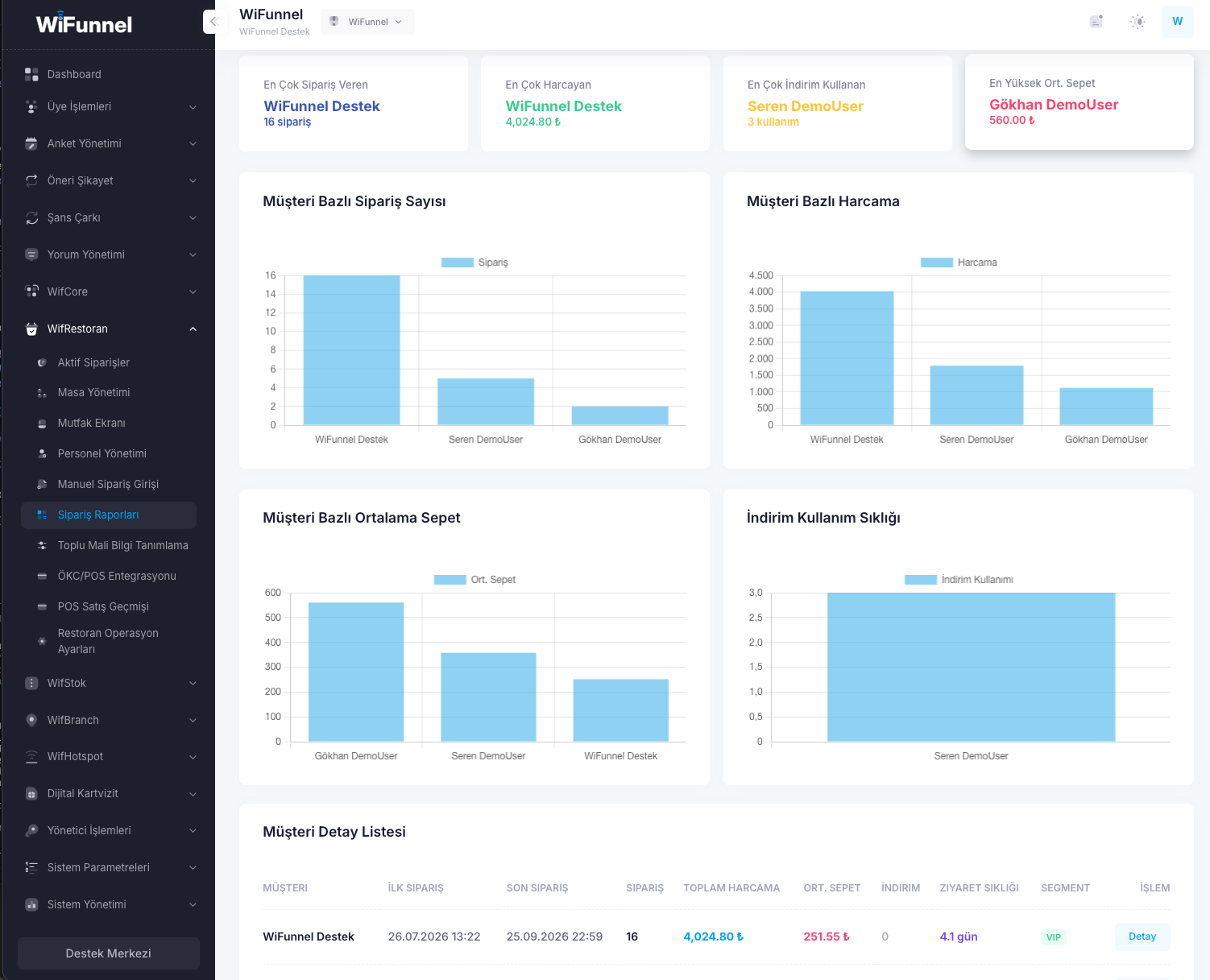Click the Restoran Operasyon Ayarları icon
The image size is (1210, 980).
click(x=42, y=642)
